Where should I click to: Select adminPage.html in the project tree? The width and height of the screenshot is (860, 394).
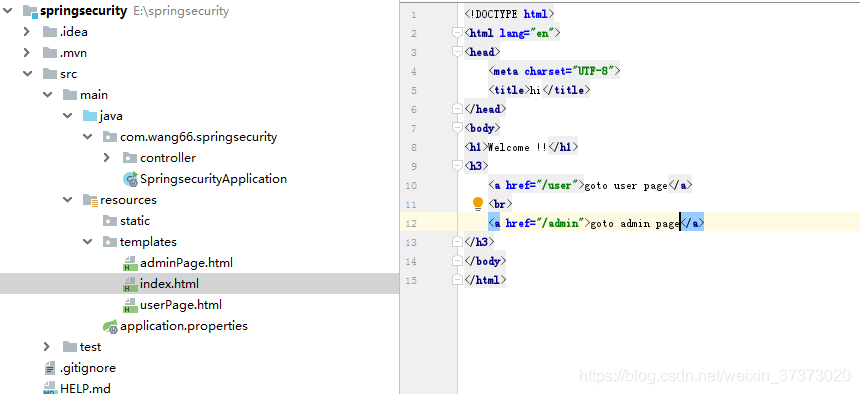(x=186, y=263)
